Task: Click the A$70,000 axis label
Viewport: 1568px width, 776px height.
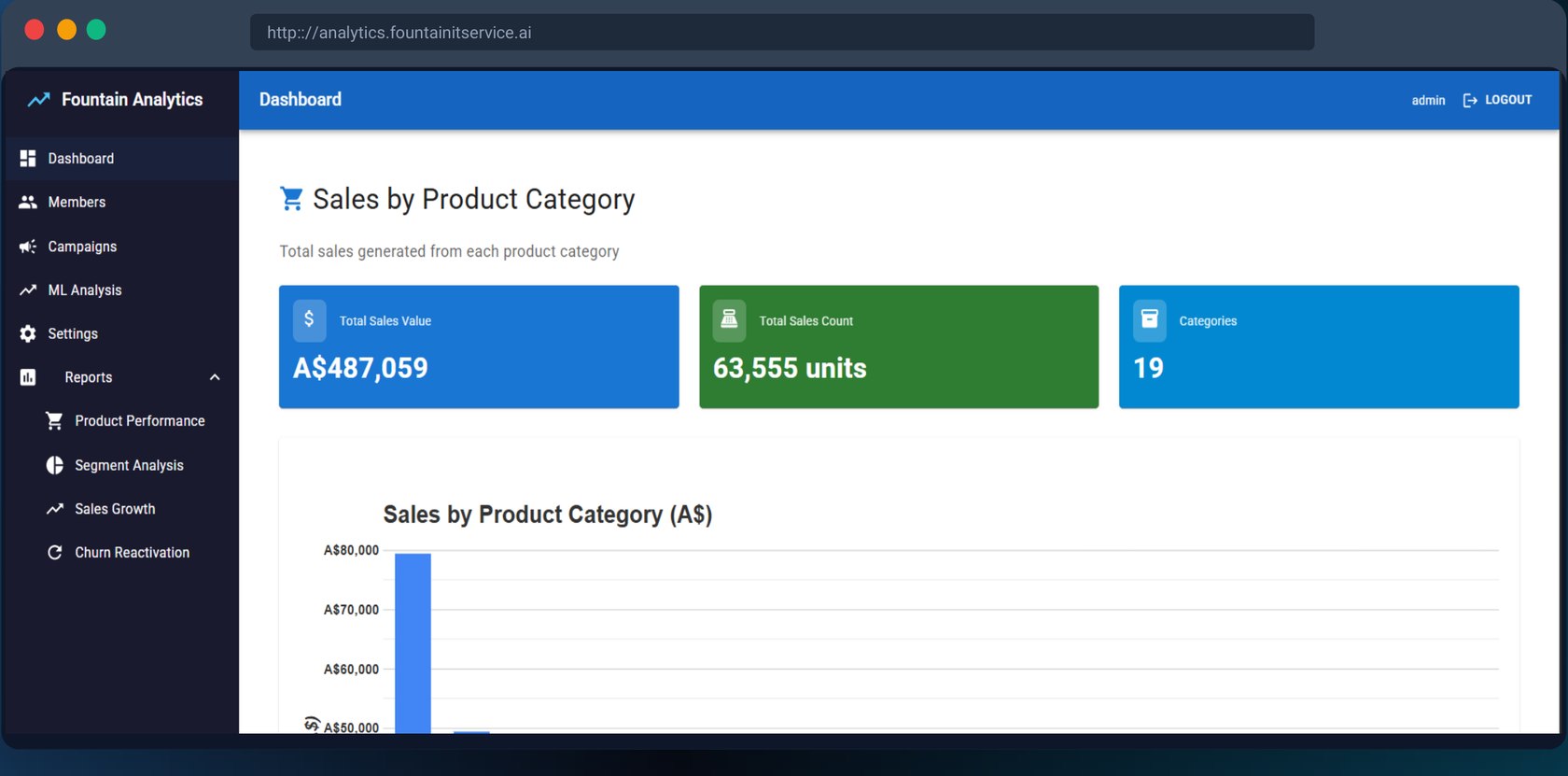Action: [x=351, y=610]
